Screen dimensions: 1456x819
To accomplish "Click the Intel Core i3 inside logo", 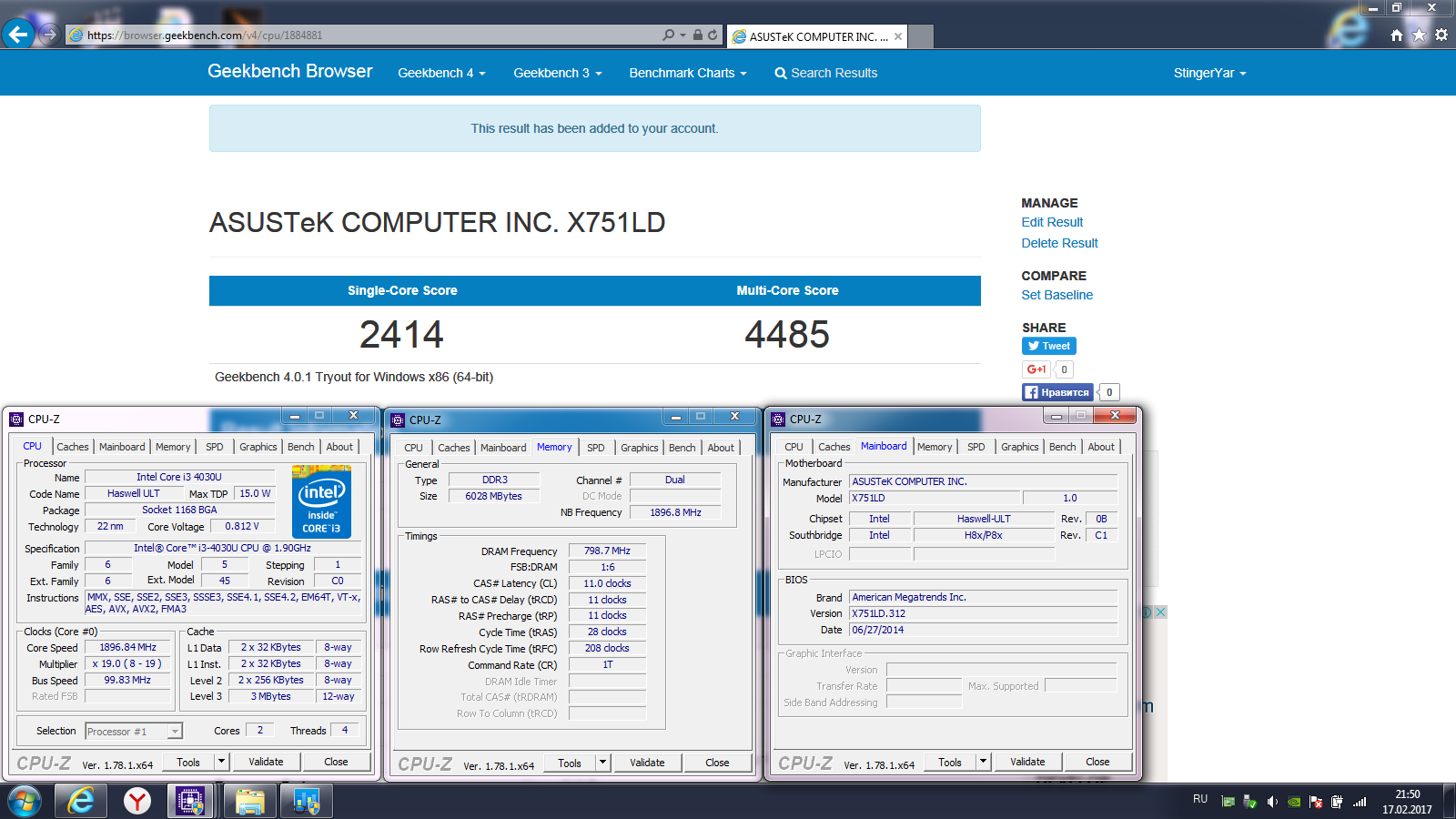I will (x=321, y=501).
